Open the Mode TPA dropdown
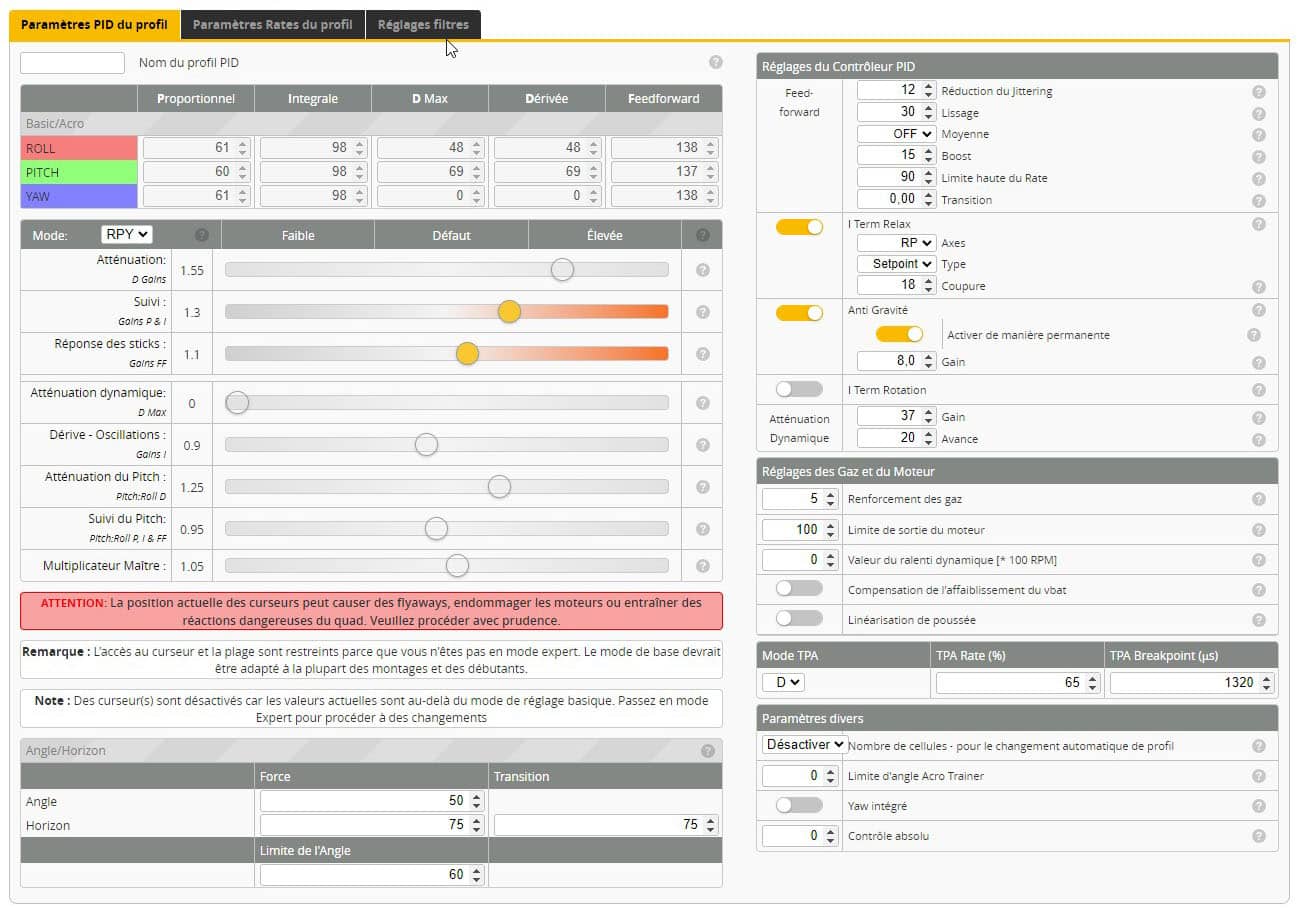This screenshot has width=1309, height=911. pyautogui.click(x=783, y=682)
